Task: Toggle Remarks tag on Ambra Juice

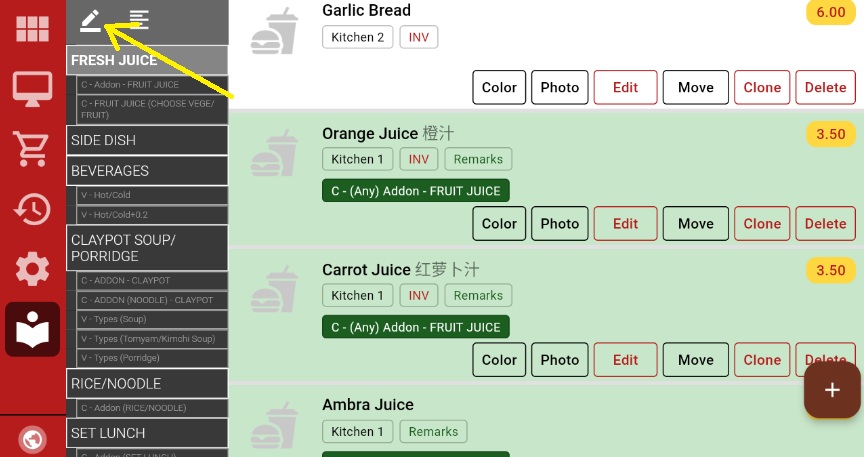Action: coord(433,432)
